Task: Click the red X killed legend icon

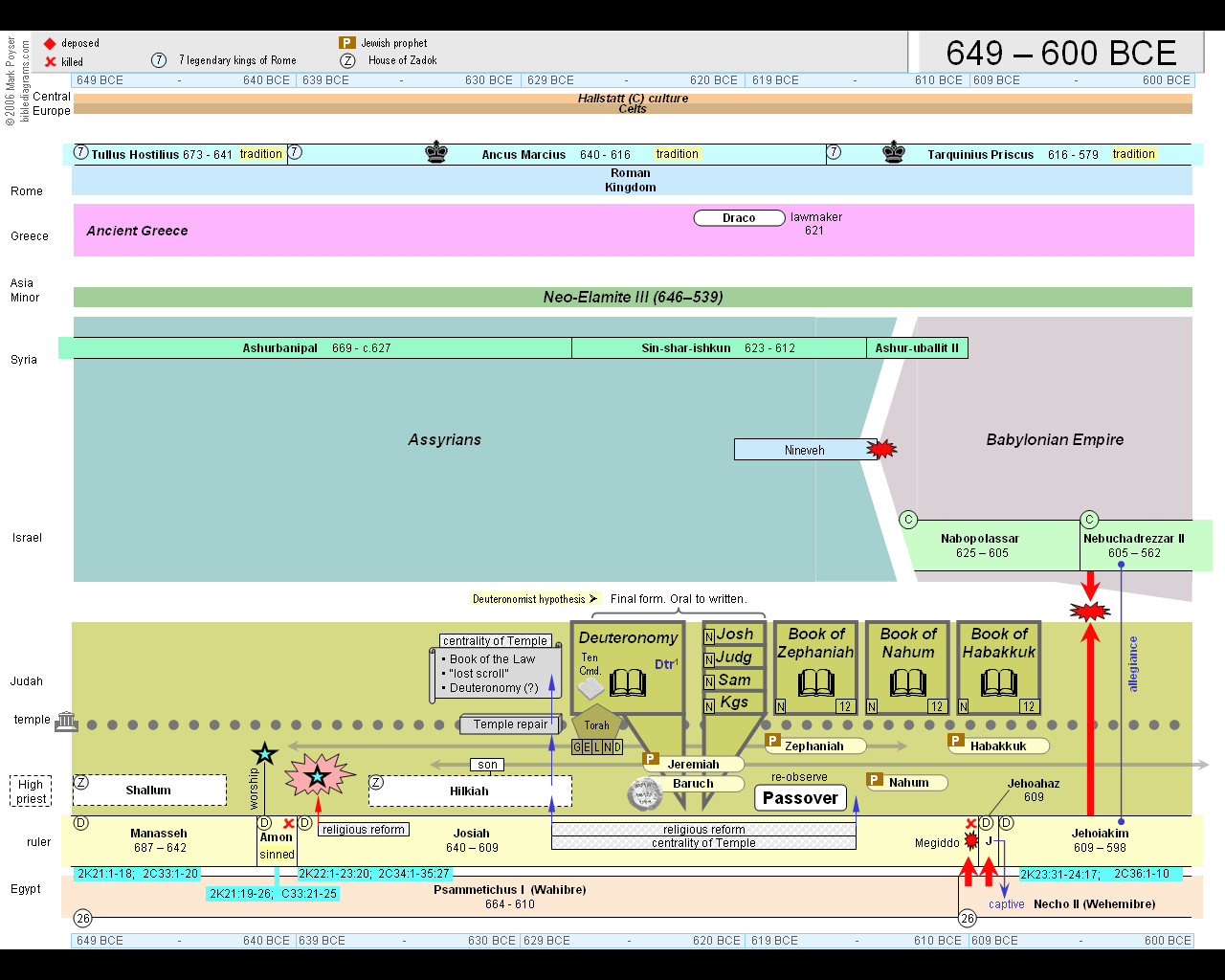Action: click(51, 61)
